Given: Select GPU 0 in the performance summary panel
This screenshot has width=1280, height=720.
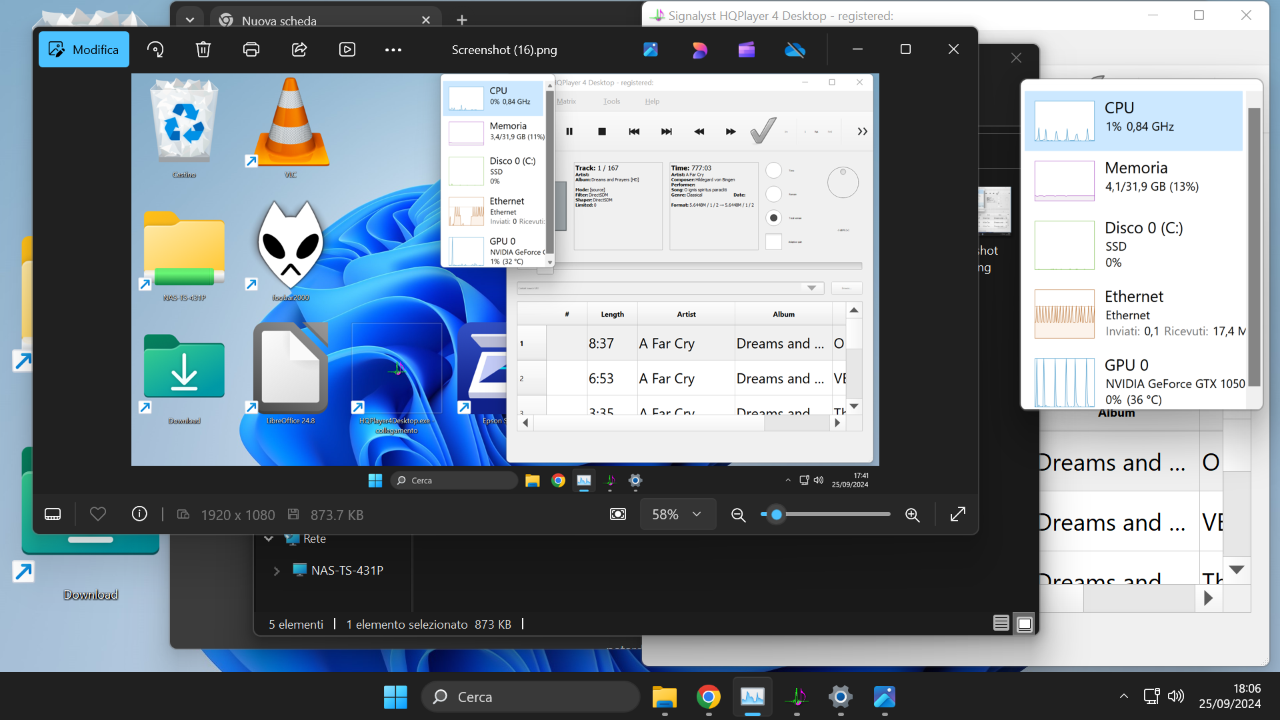Looking at the screenshot, I should [1133, 381].
